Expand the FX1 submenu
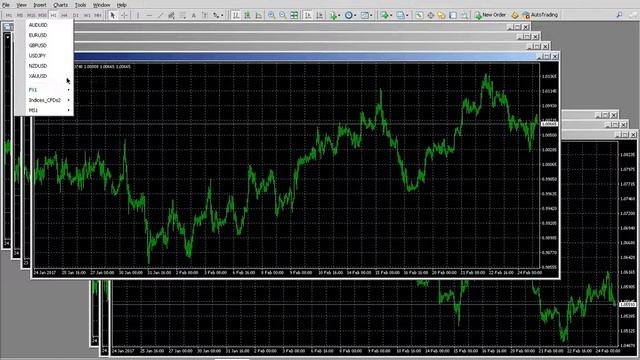This screenshot has height=360, width=640. 49,90
